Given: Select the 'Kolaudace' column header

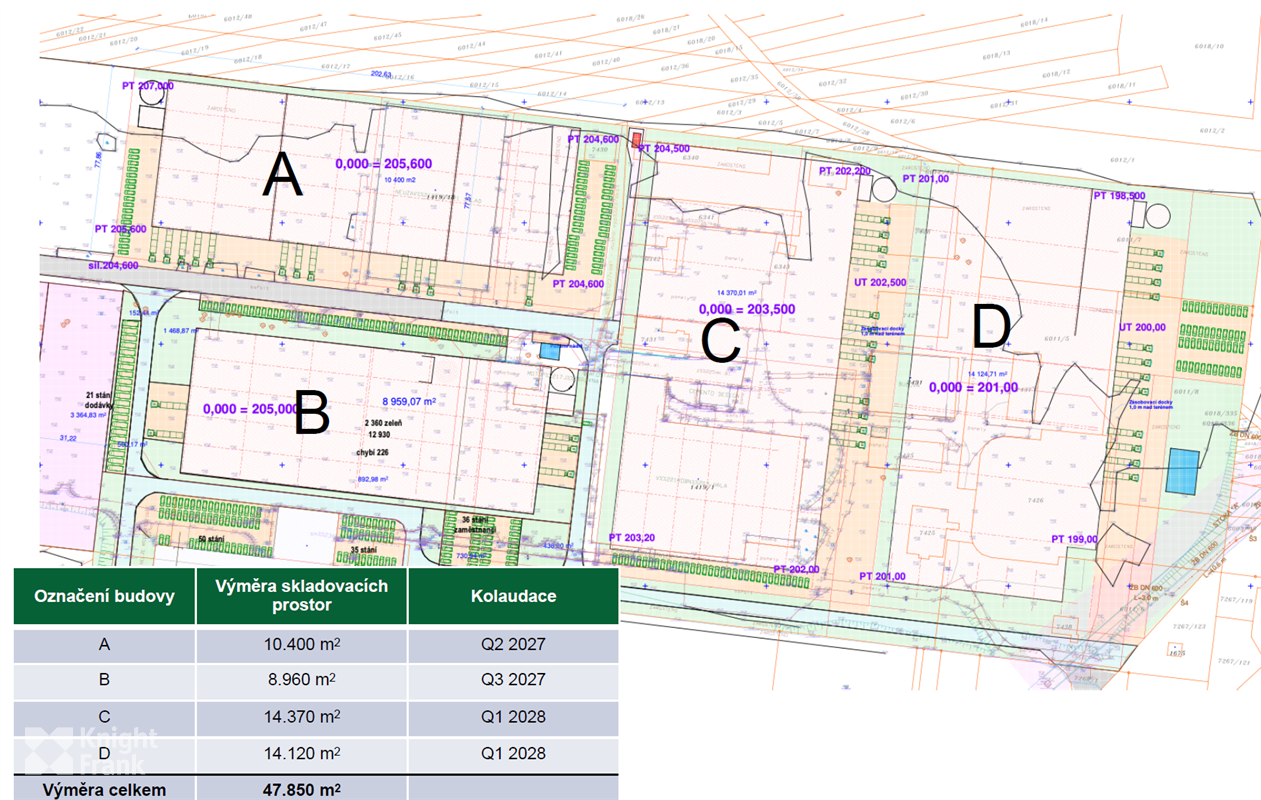Looking at the screenshot, I should [x=513, y=596].
